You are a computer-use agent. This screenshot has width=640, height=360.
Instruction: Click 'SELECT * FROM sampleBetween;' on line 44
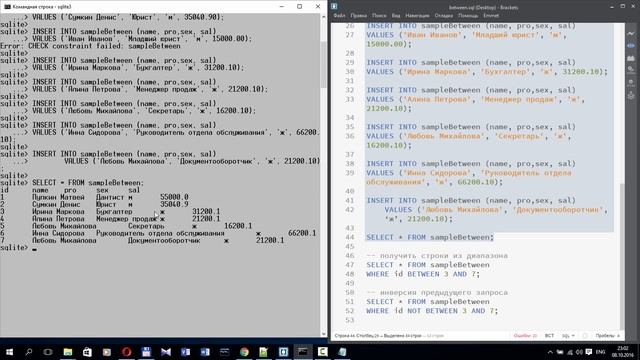pyautogui.click(x=430, y=237)
